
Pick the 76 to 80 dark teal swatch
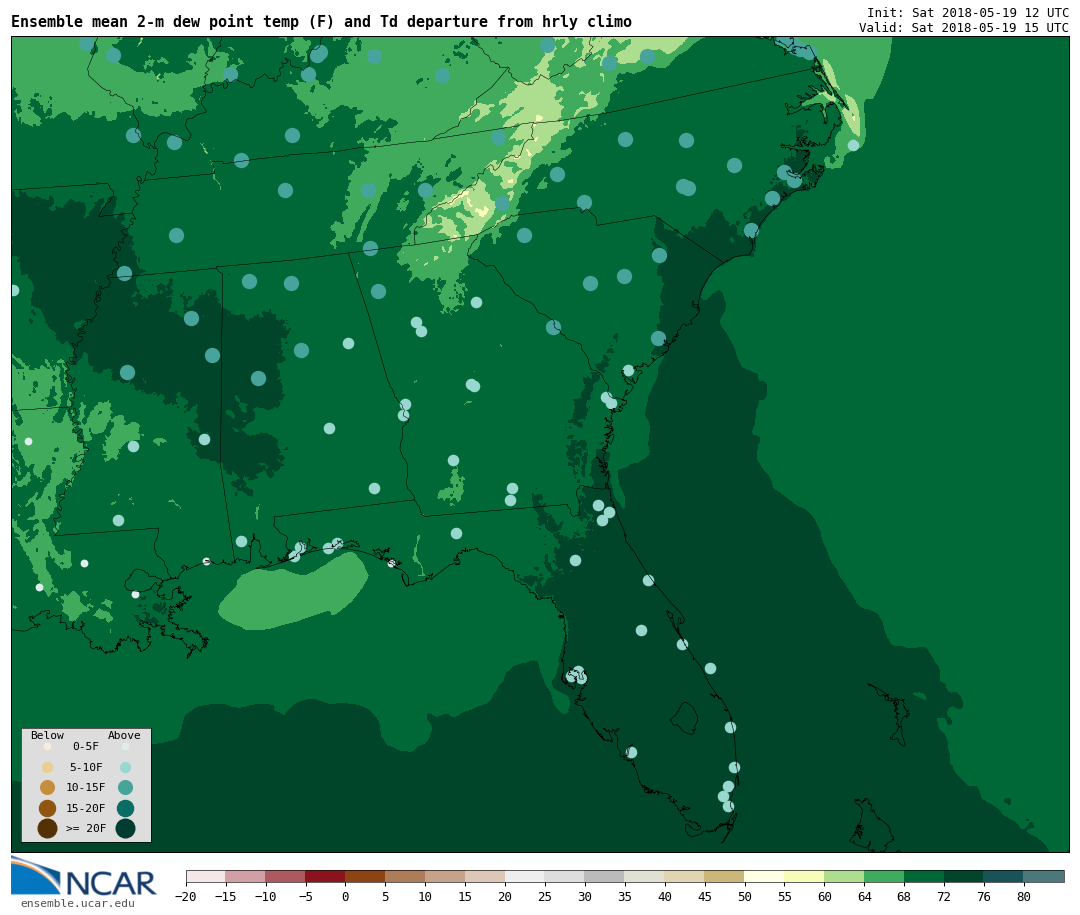tap(1004, 876)
